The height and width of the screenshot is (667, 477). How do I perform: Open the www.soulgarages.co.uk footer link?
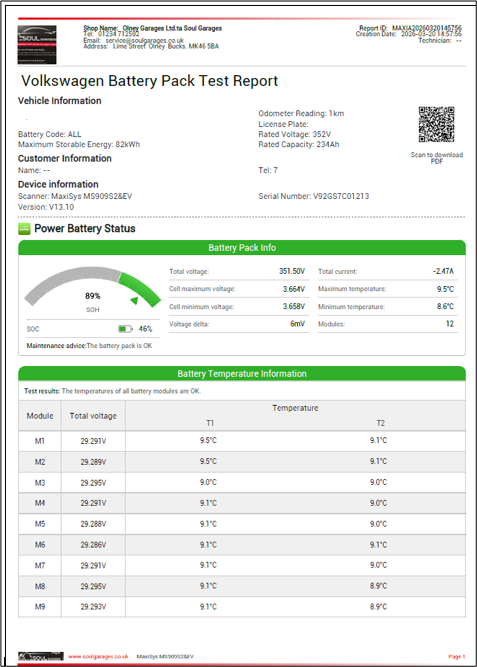[x=98, y=656]
